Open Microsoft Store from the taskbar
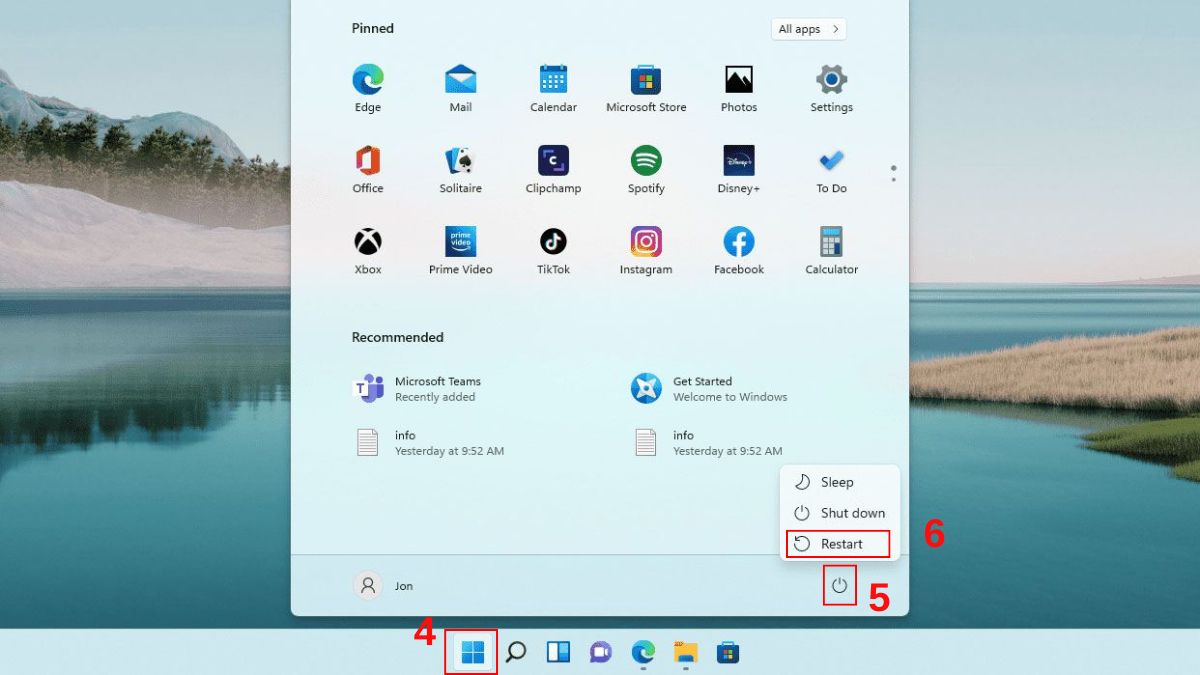Image resolution: width=1200 pixels, height=675 pixels. [727, 653]
